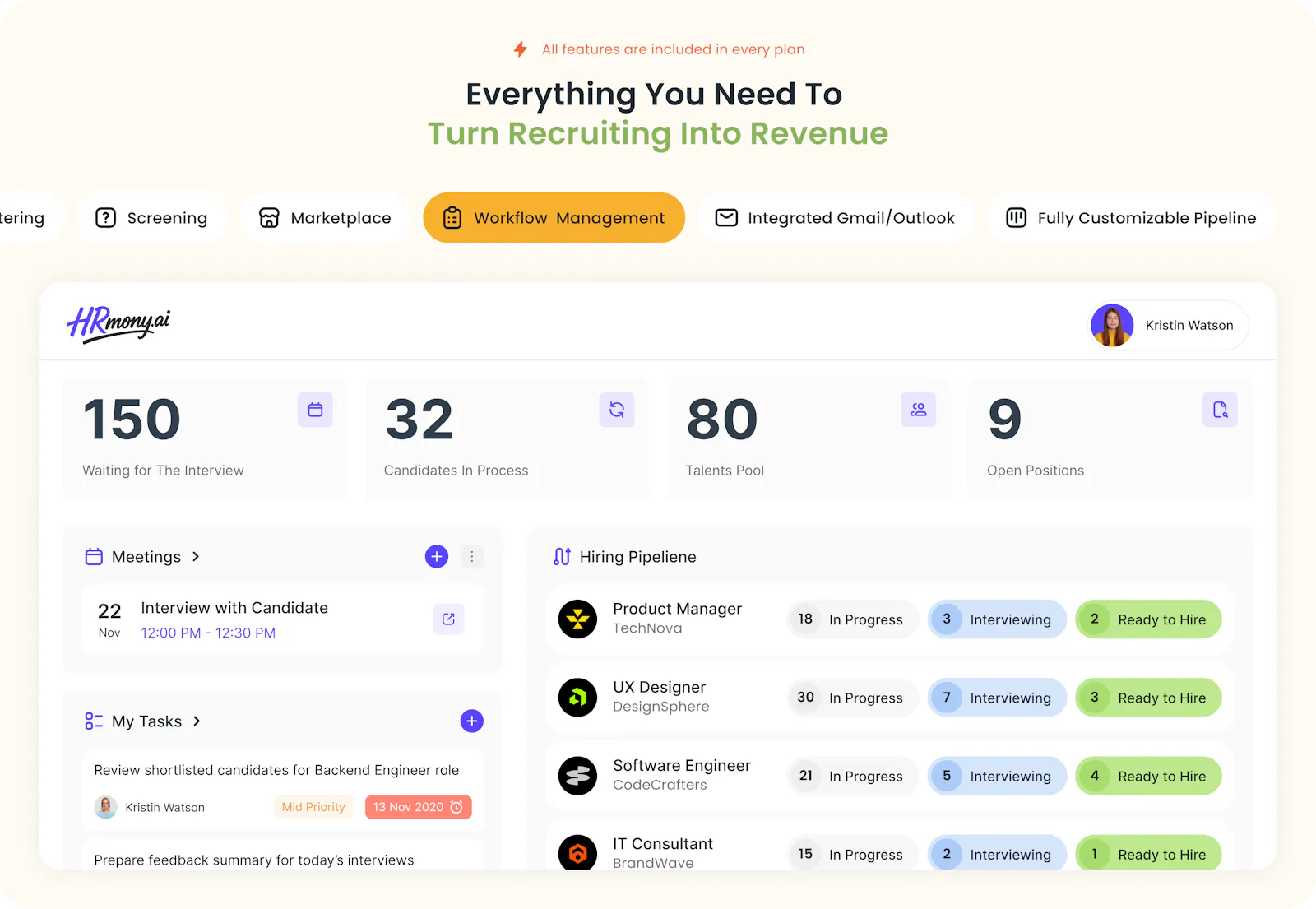
Task: Click the calendar icon on the Waiting for The Interview card
Action: click(x=315, y=410)
